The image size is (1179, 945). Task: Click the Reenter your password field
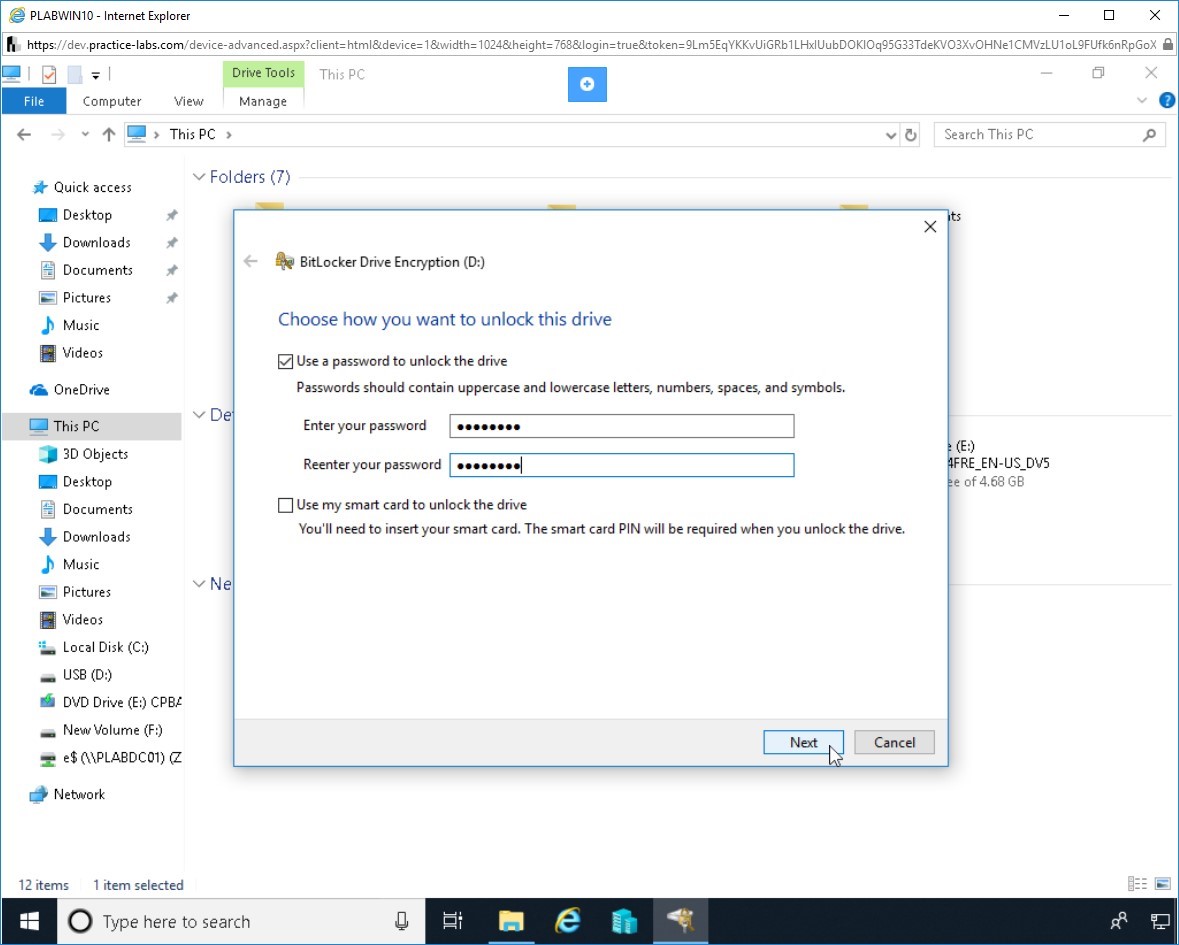click(621, 465)
